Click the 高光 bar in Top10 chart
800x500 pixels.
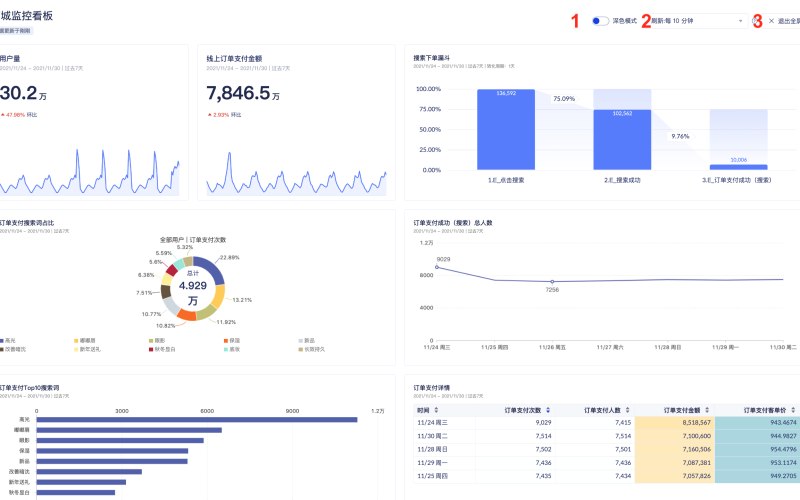click(x=196, y=420)
